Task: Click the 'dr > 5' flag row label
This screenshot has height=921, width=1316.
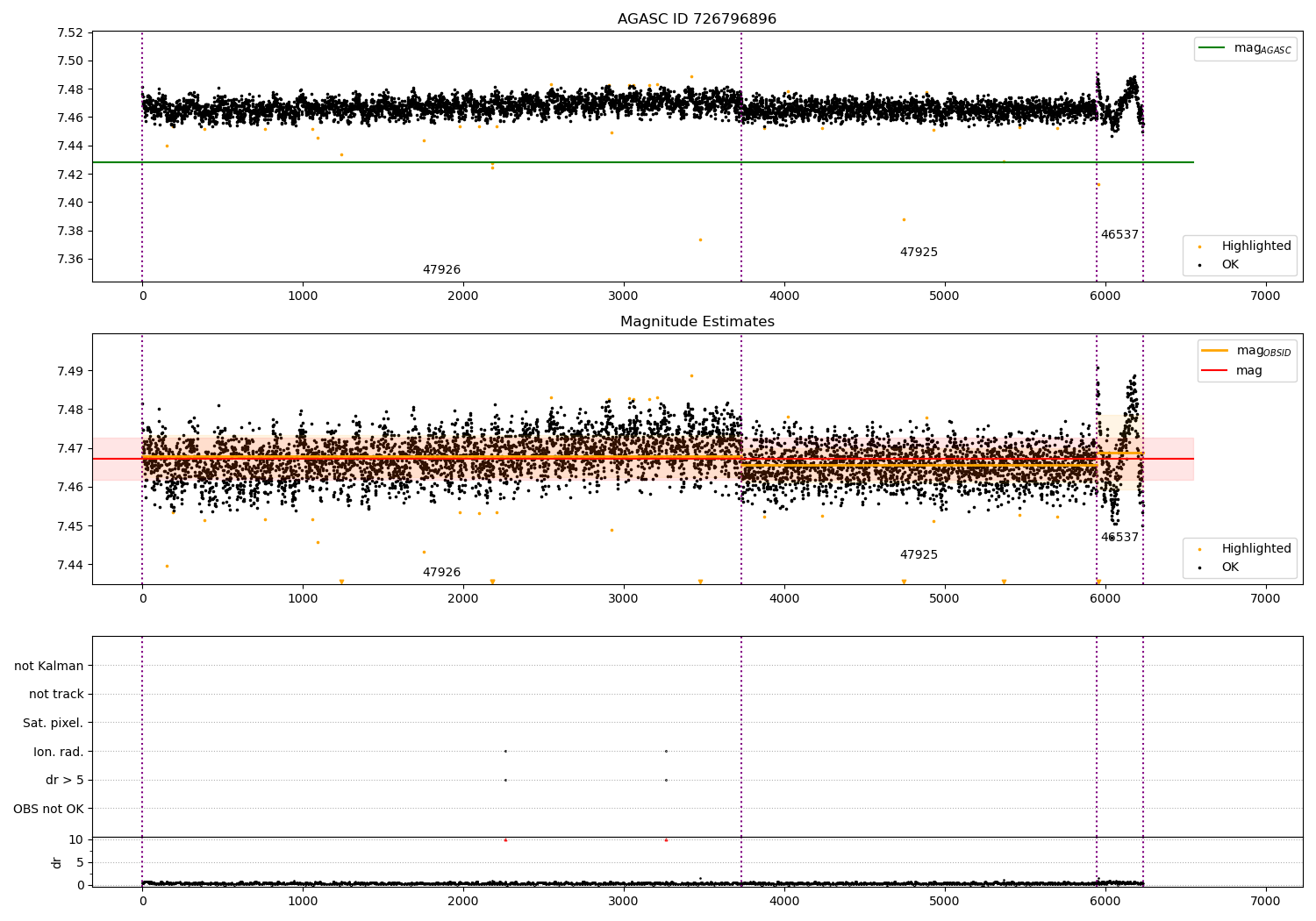Action: 65,781
